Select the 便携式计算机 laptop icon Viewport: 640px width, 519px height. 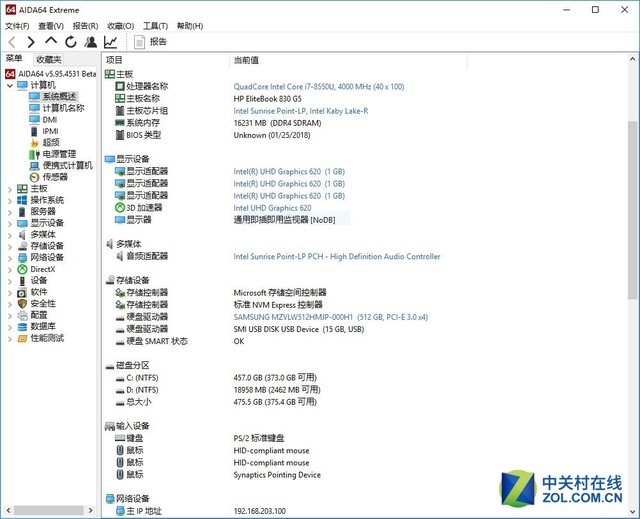[34, 166]
